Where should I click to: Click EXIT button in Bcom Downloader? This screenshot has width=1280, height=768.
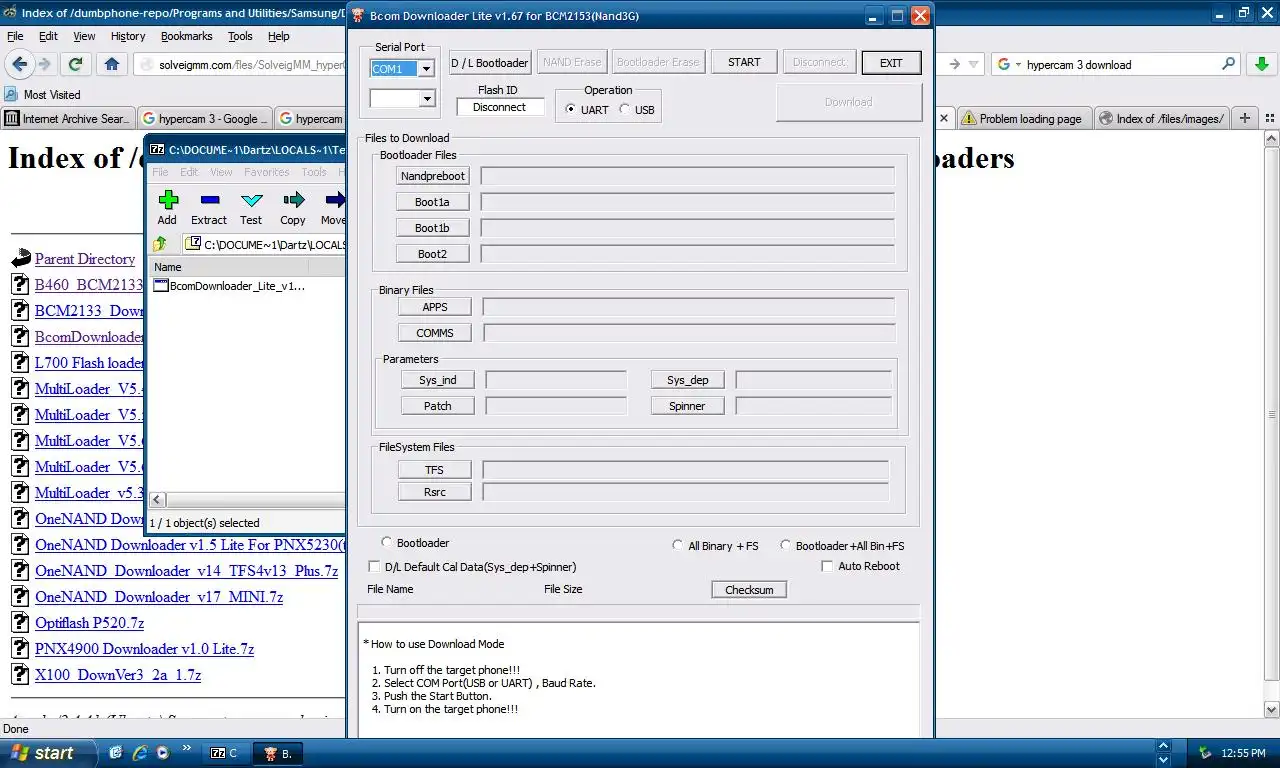point(891,62)
